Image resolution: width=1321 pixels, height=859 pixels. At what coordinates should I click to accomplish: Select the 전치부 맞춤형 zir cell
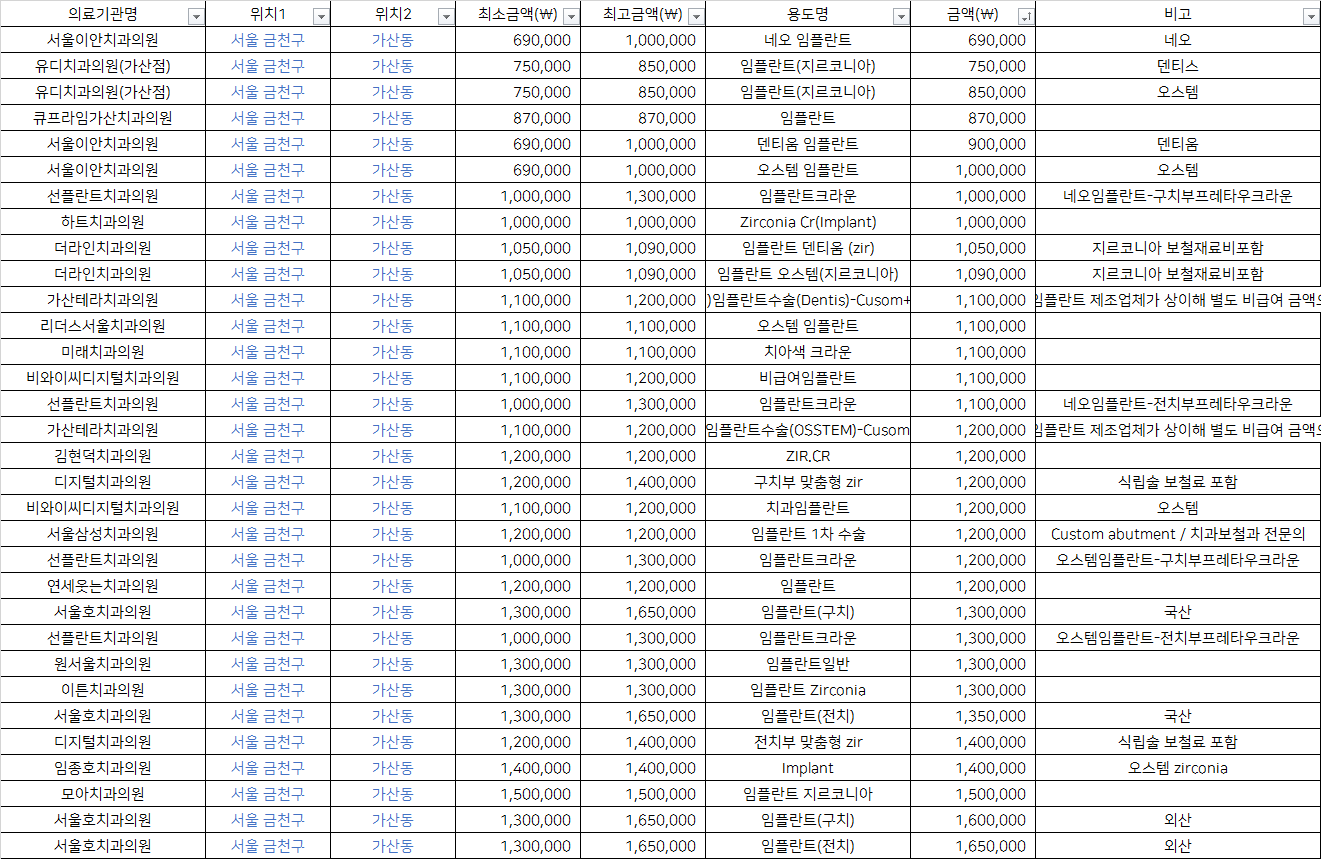[x=808, y=742]
